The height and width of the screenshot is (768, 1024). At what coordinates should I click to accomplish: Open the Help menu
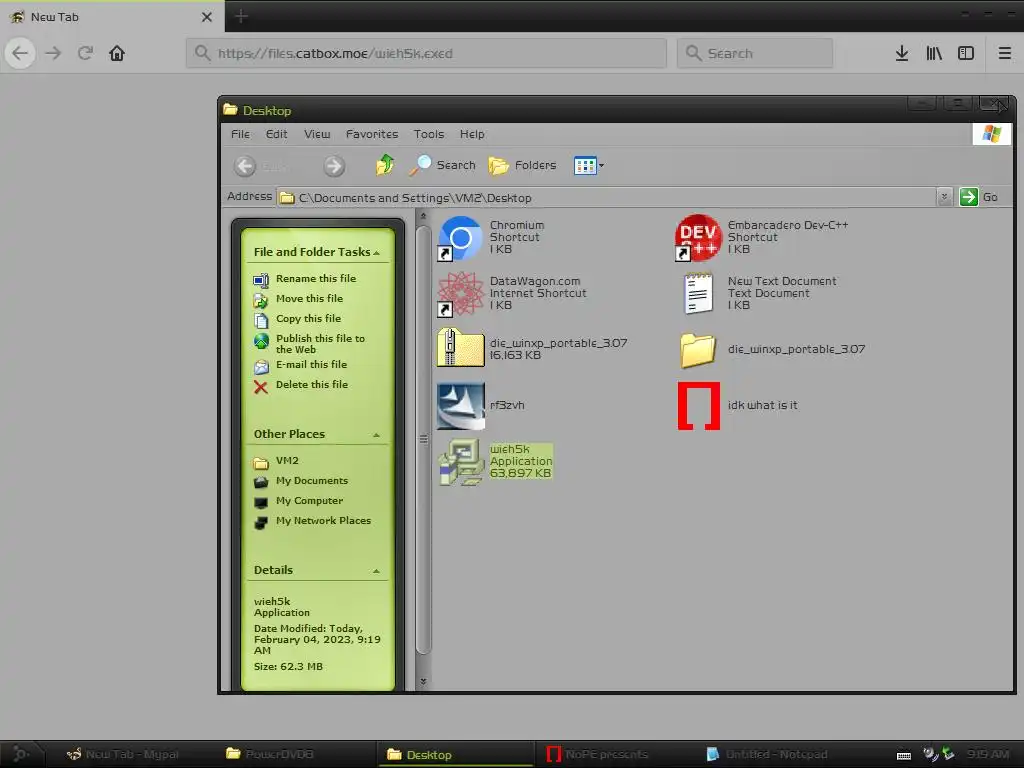click(472, 134)
